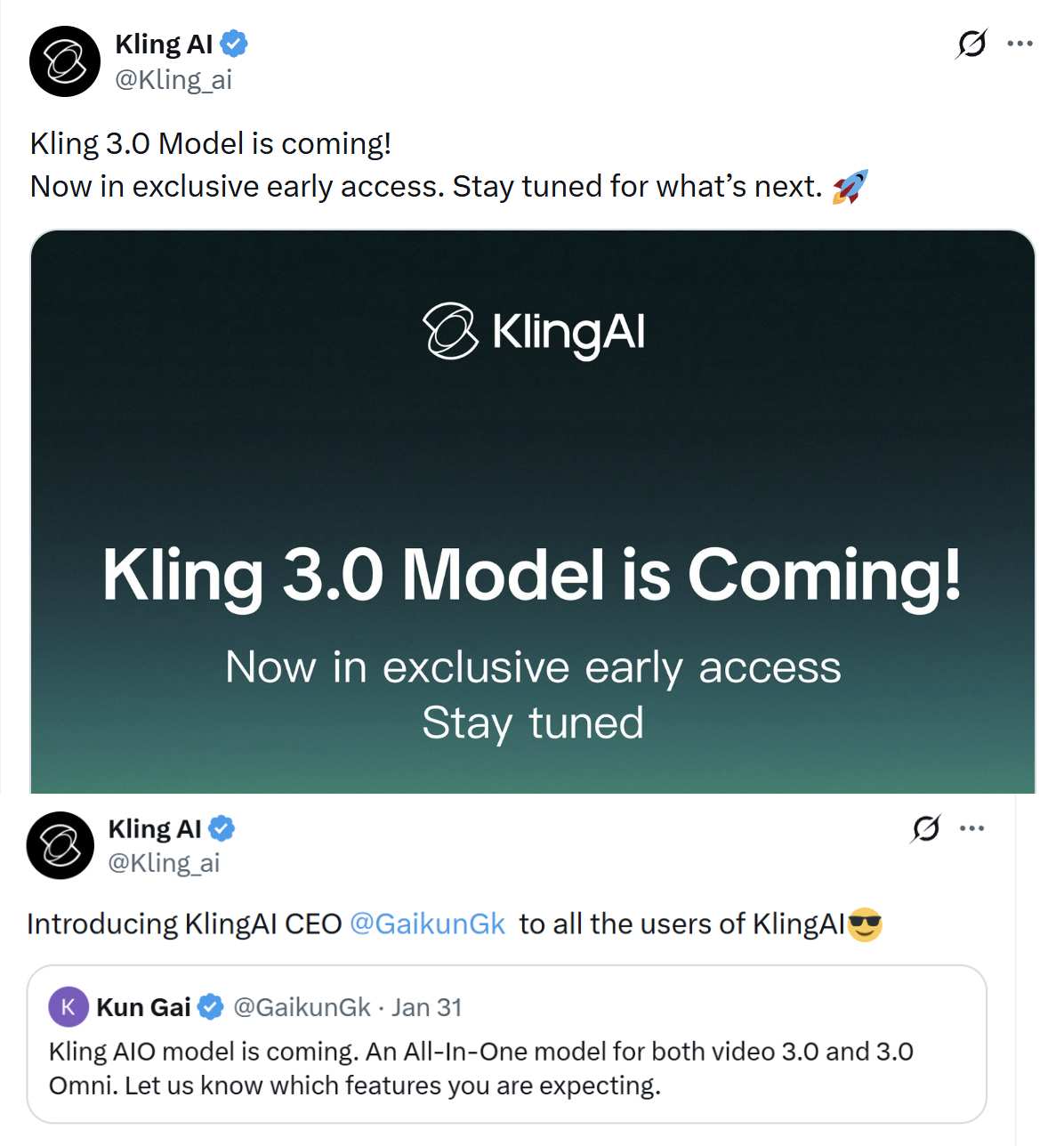Open Grok on the Kling 3.0 Model tweet
The image size is (1064, 1146).
point(971,43)
